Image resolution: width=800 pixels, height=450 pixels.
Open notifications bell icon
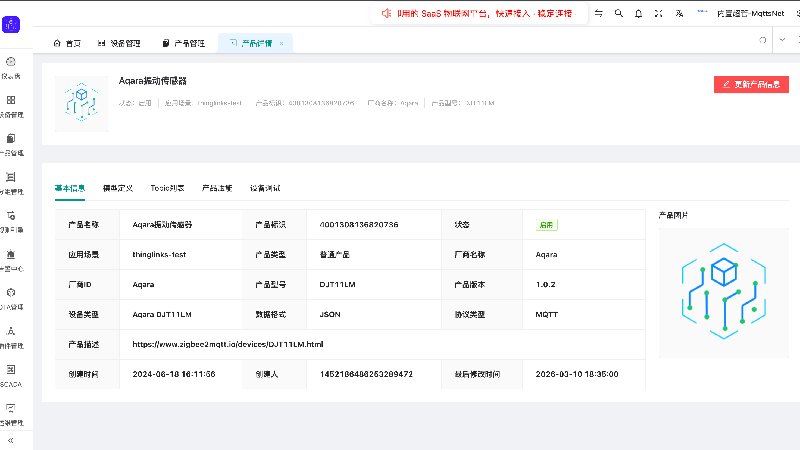tap(638, 13)
